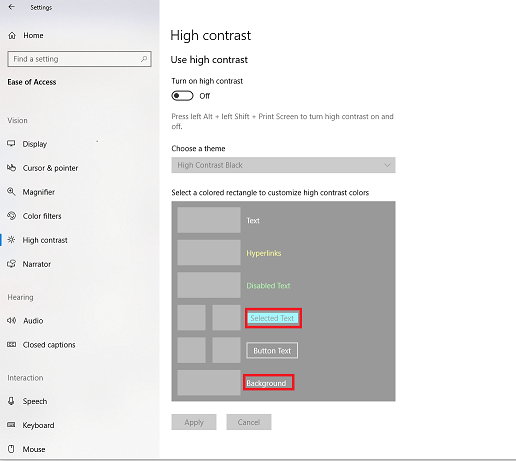Viewport: 516px width, 461px height.
Task: Click the Magnifier icon in sidebar
Action: (11, 192)
